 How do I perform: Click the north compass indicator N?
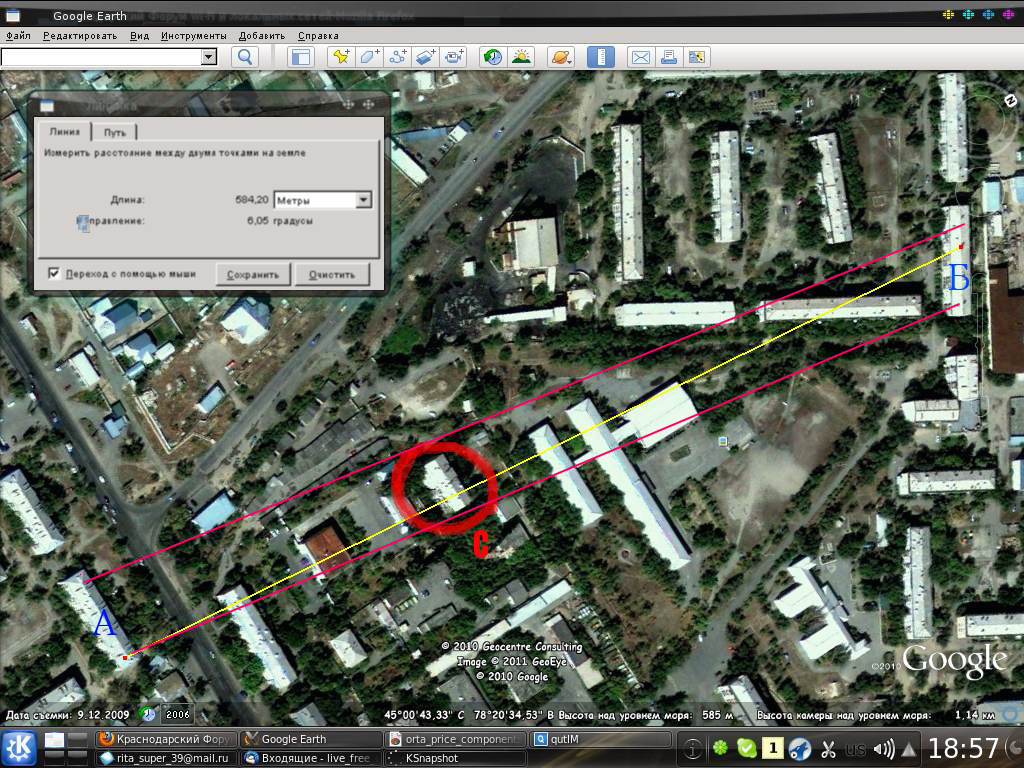click(x=1010, y=100)
